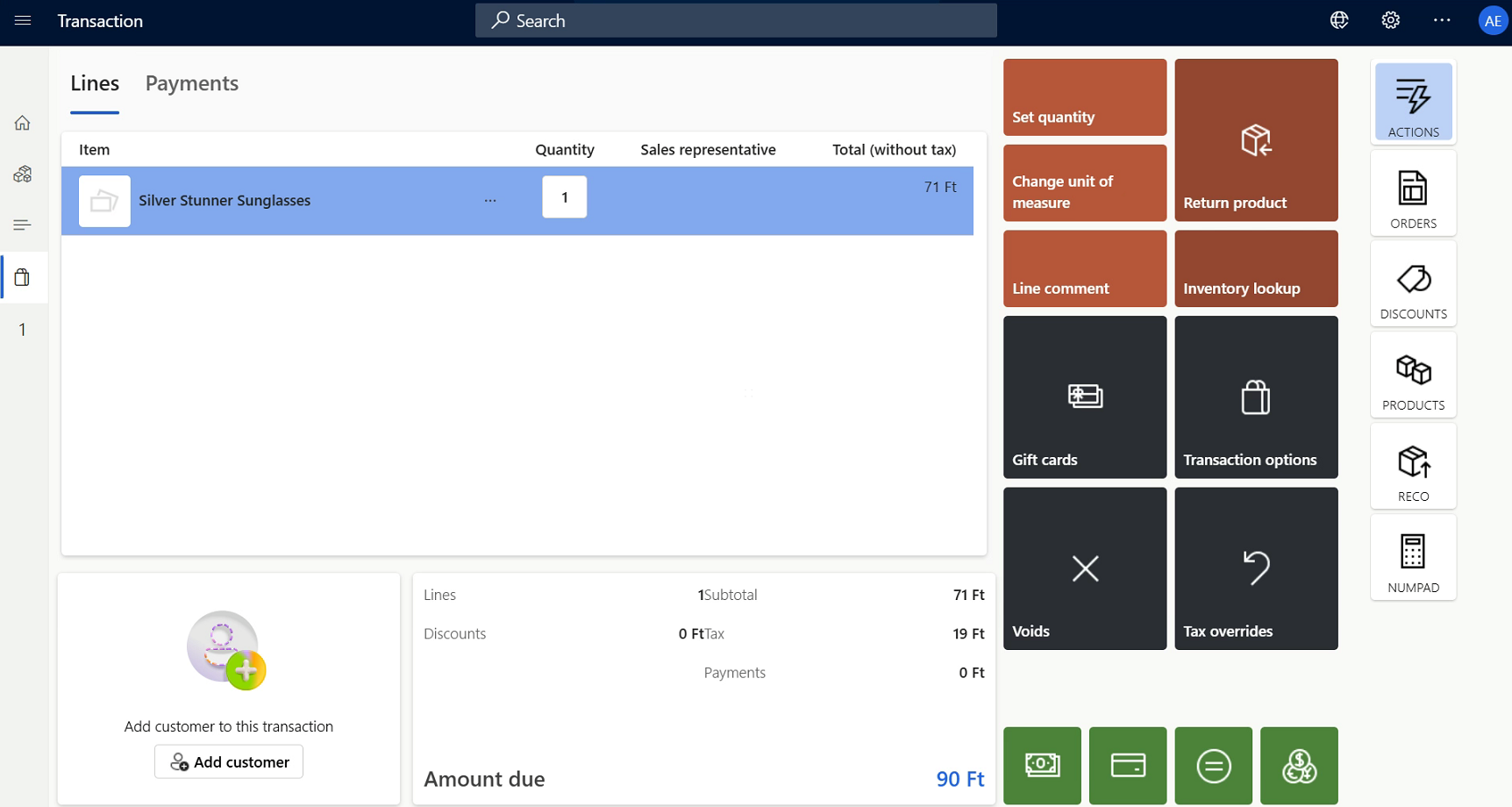Open the Transaction options tile
Viewport: 1512px width, 807px height.
(1256, 397)
